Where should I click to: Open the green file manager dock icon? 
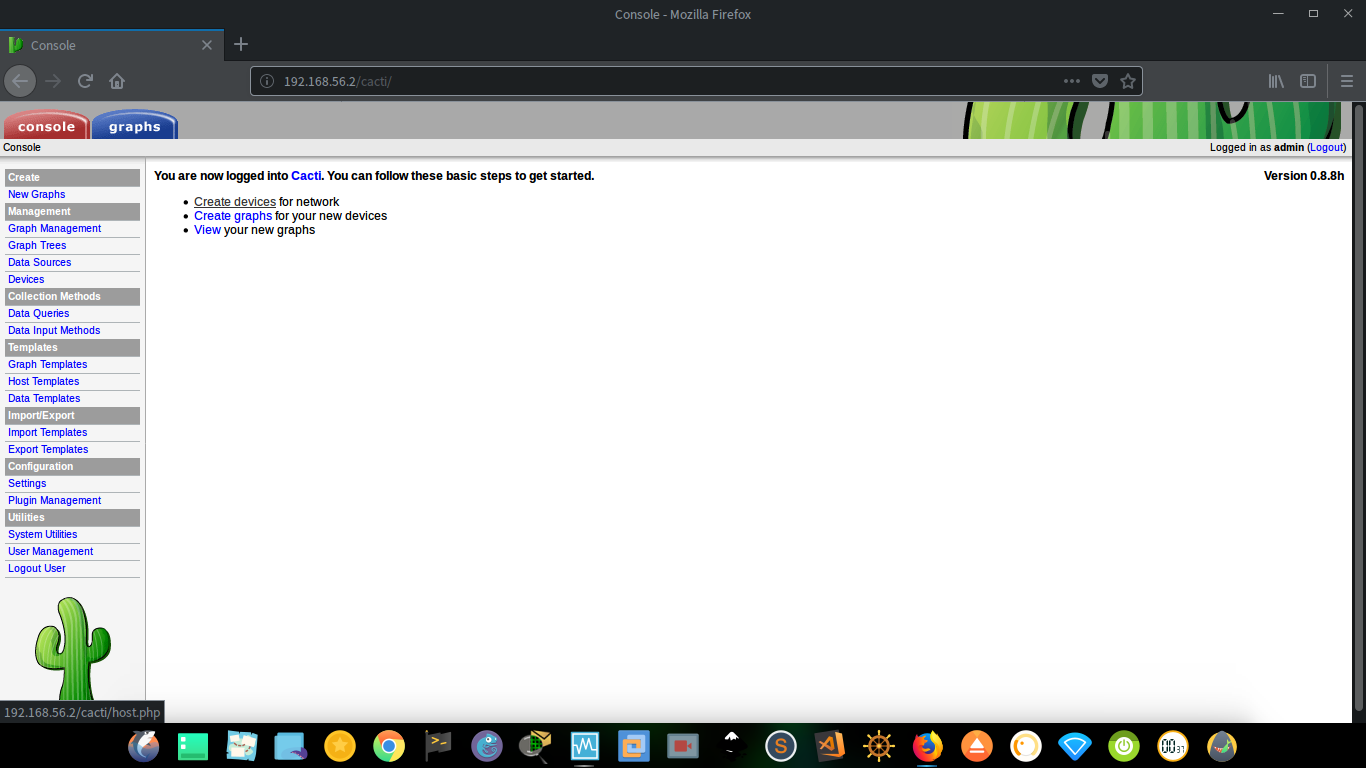click(x=193, y=746)
